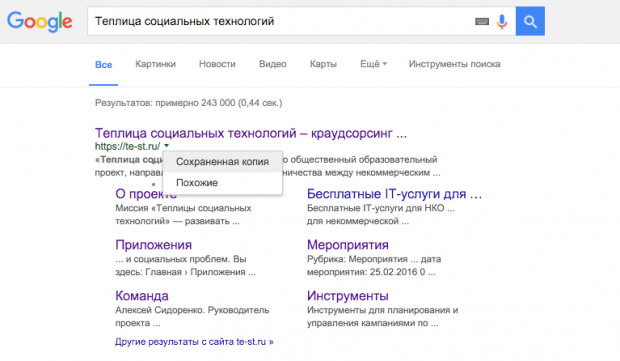Select the Все tab
This screenshot has width=620, height=361.
pos(104,64)
